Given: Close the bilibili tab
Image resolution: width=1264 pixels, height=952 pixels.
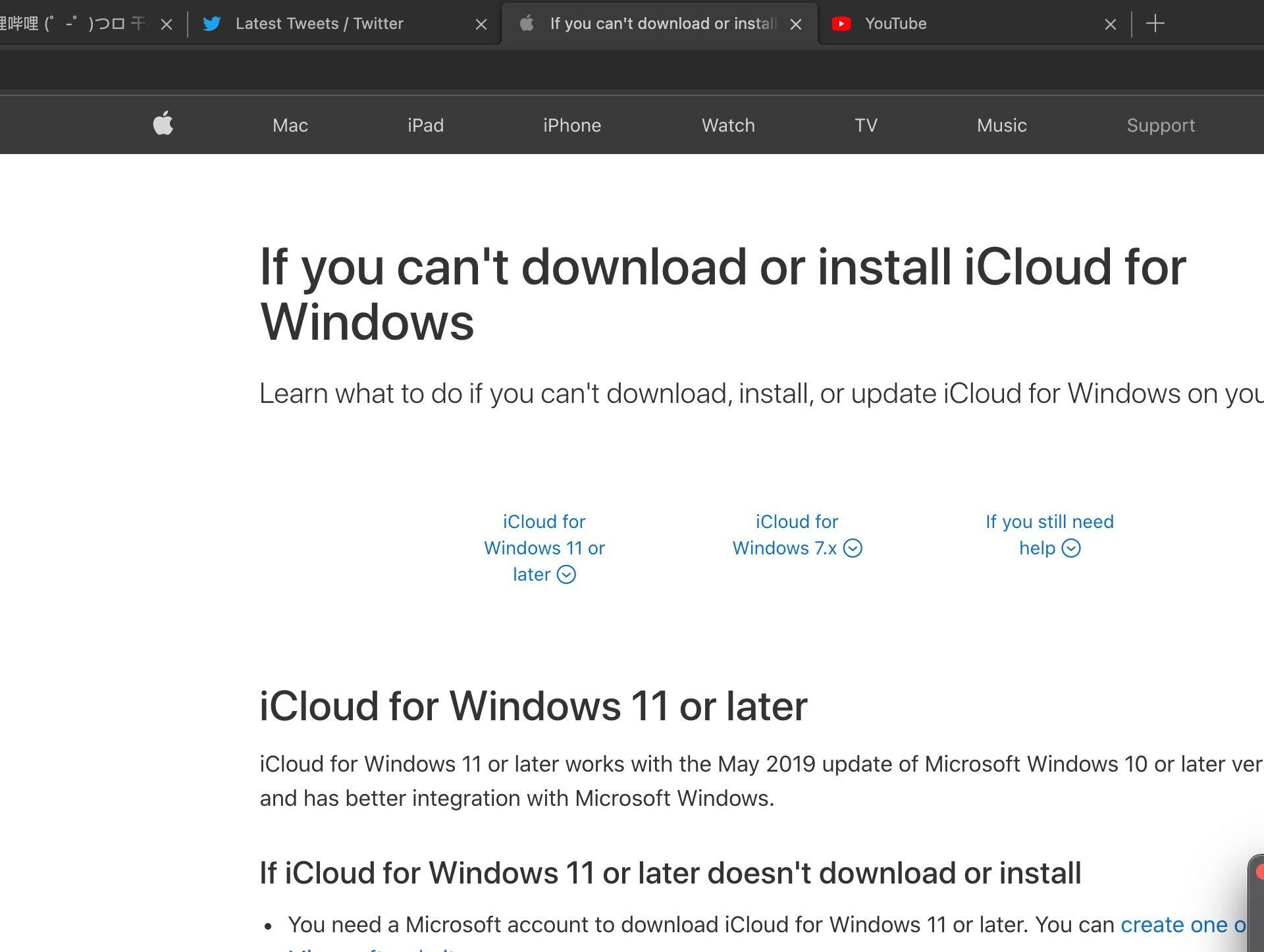Looking at the screenshot, I should click(x=167, y=25).
